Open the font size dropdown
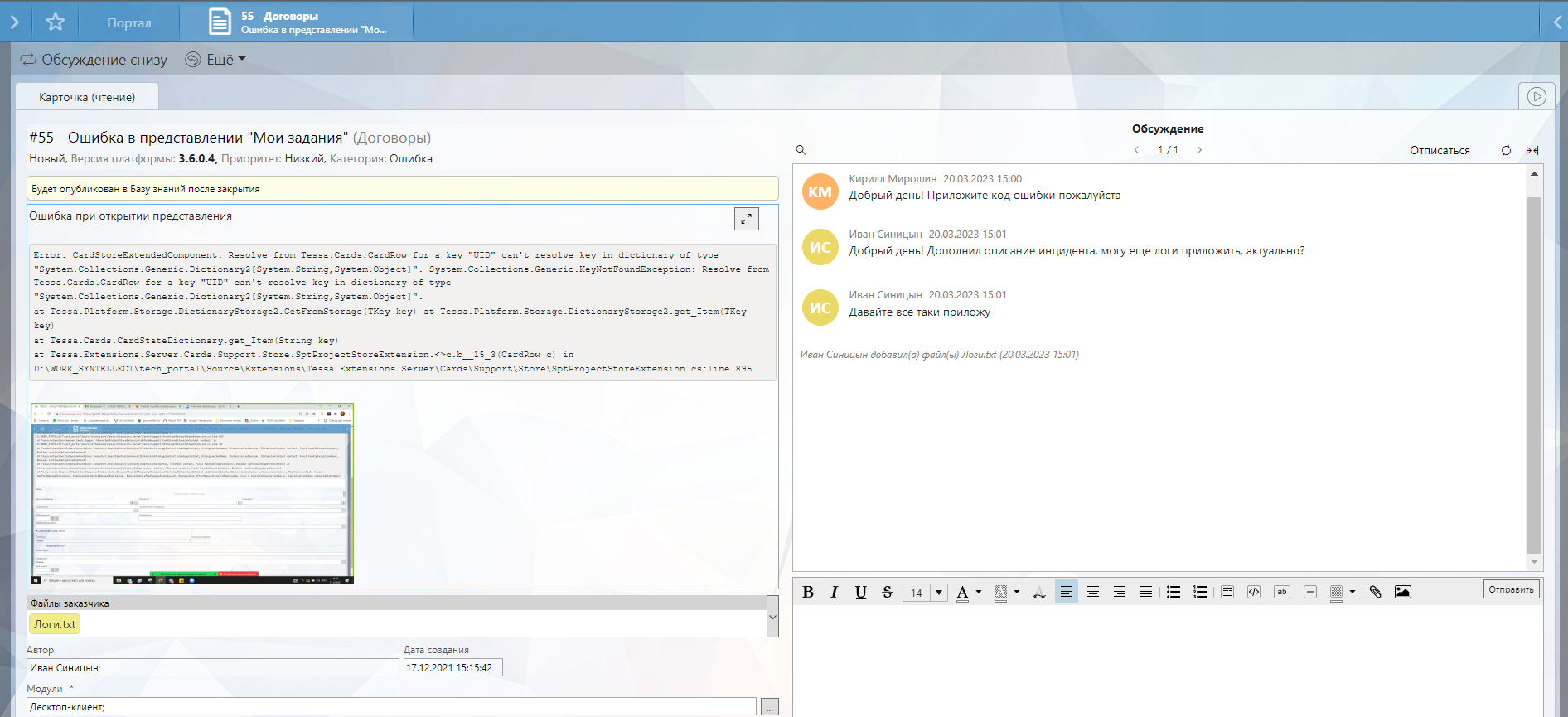Image resolution: width=1568 pixels, height=717 pixels. pos(939,593)
